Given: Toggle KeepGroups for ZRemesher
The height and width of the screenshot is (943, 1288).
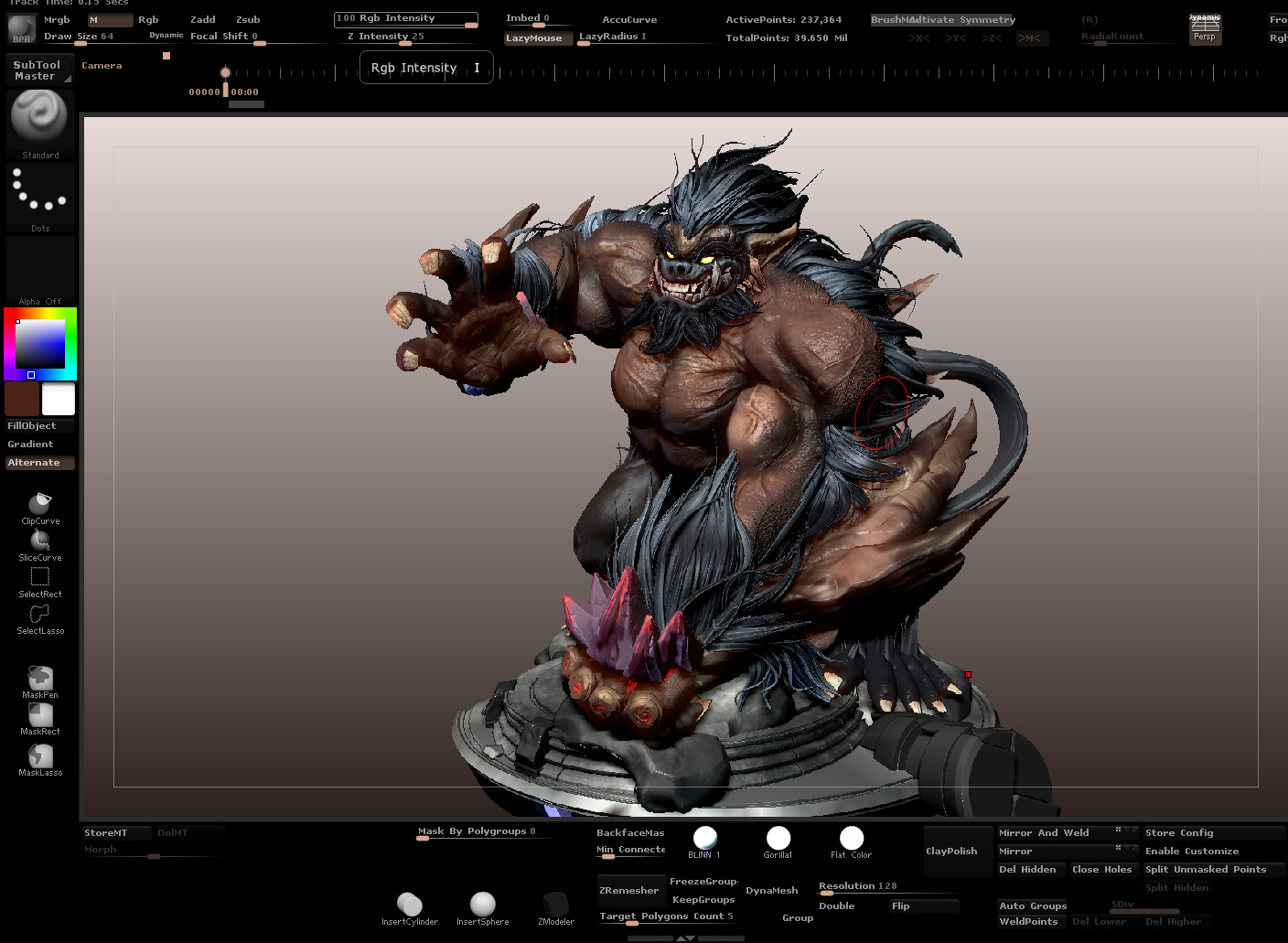Looking at the screenshot, I should coord(703,900).
